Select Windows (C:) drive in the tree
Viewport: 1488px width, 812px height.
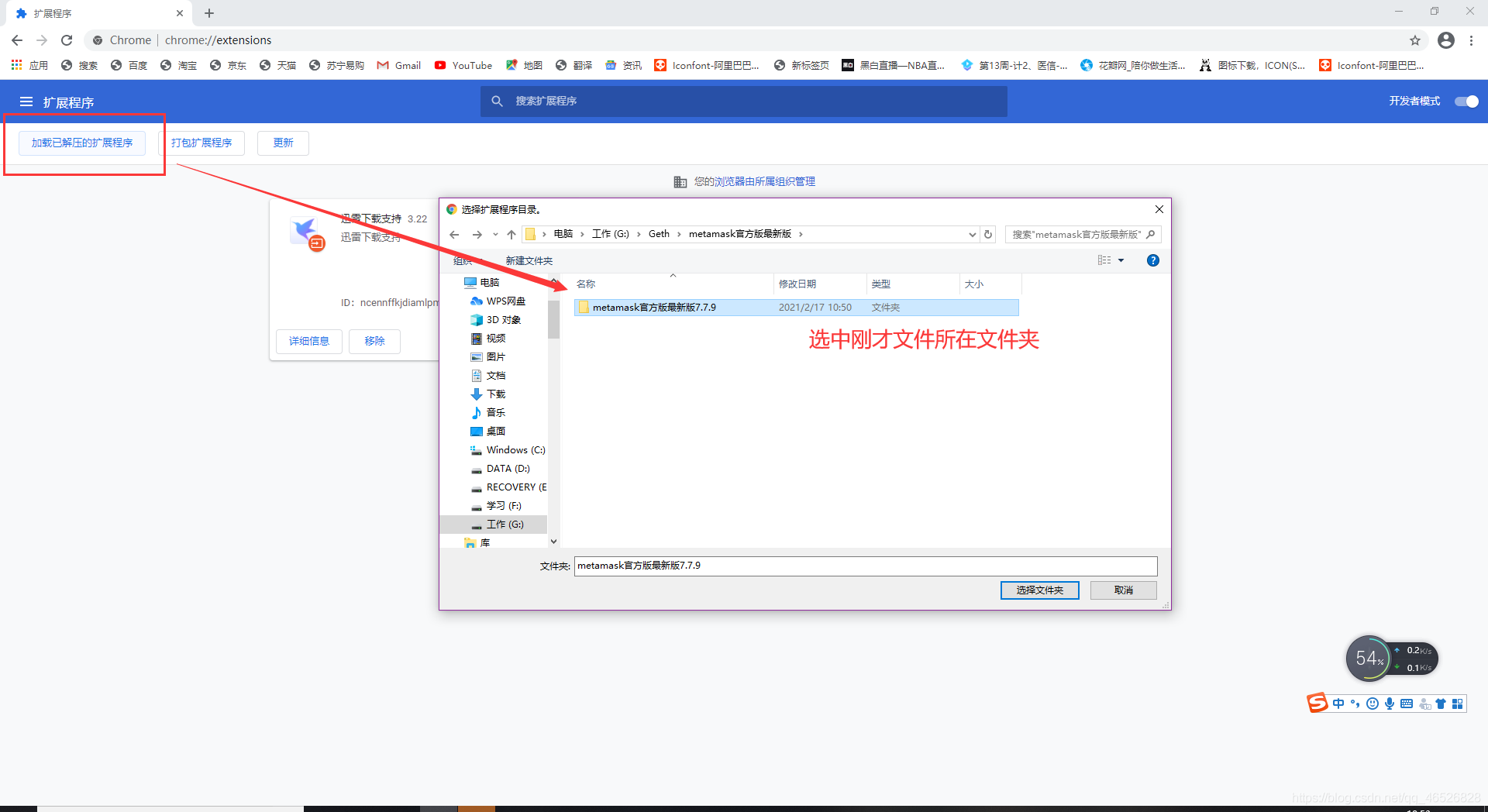[x=508, y=450]
